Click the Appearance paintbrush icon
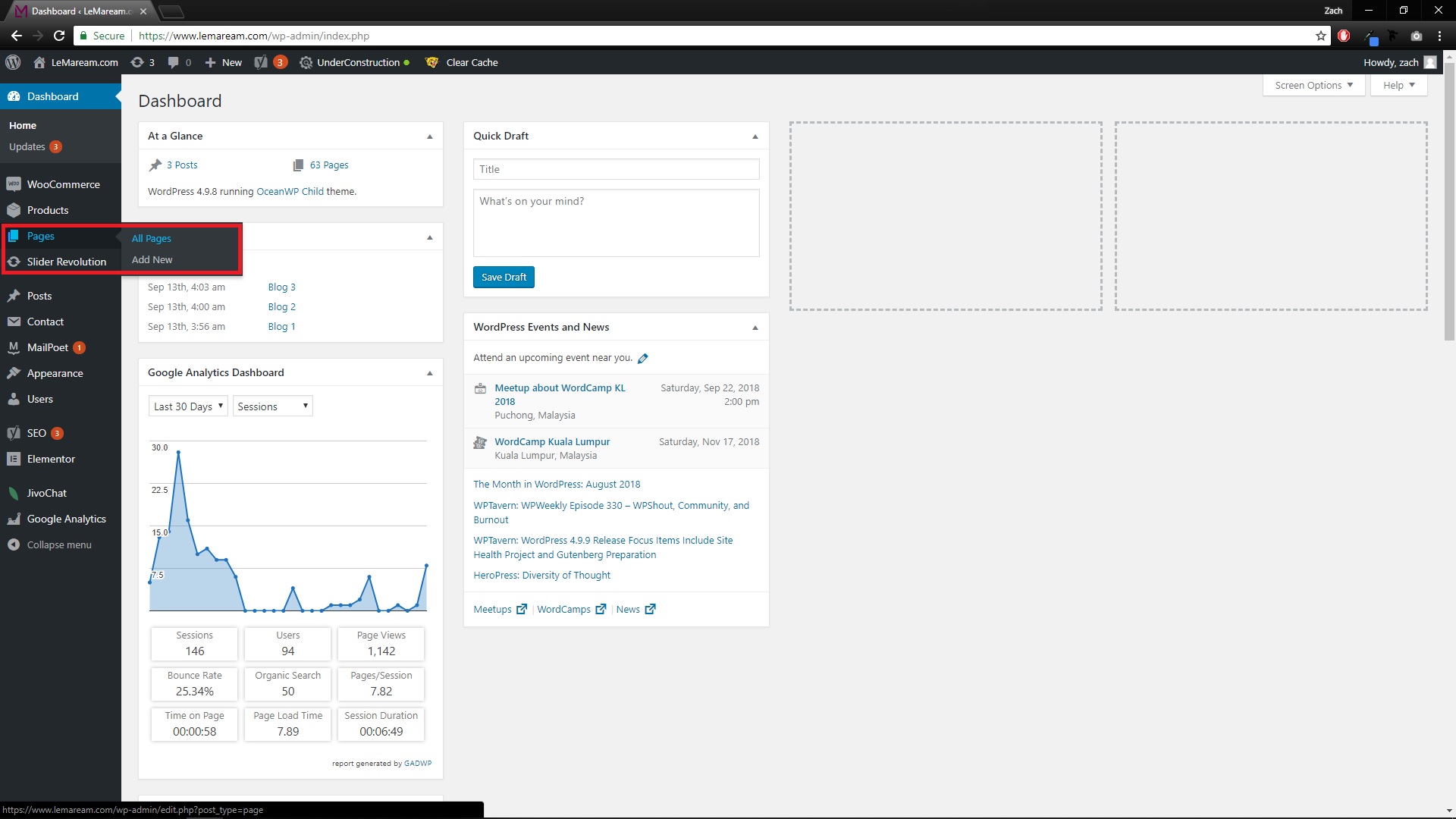1456x819 pixels. click(14, 373)
